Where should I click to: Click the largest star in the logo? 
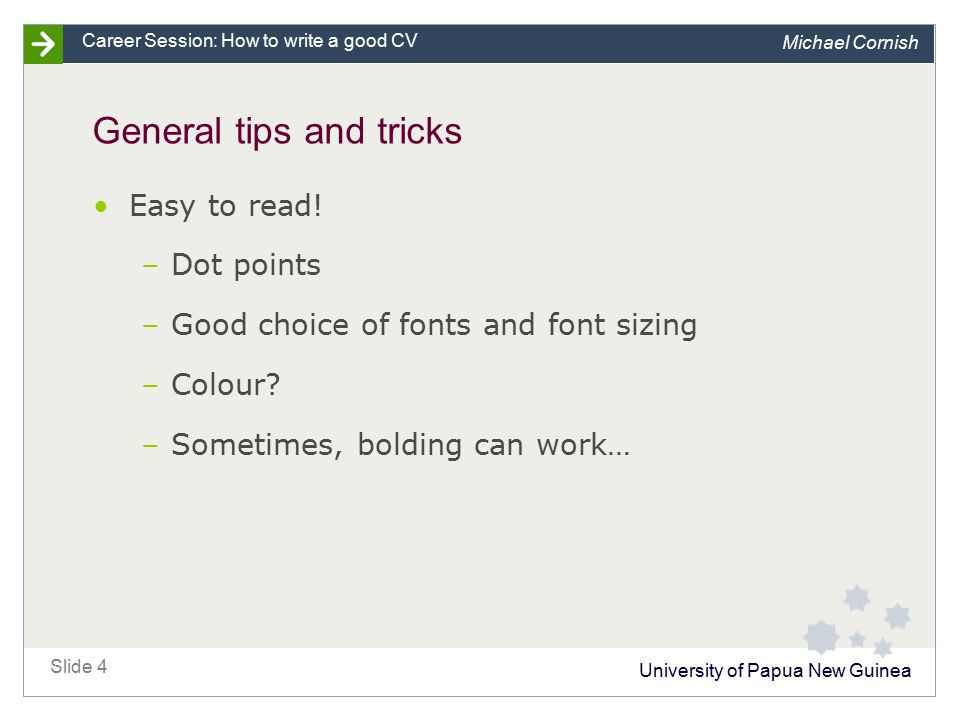(821, 637)
